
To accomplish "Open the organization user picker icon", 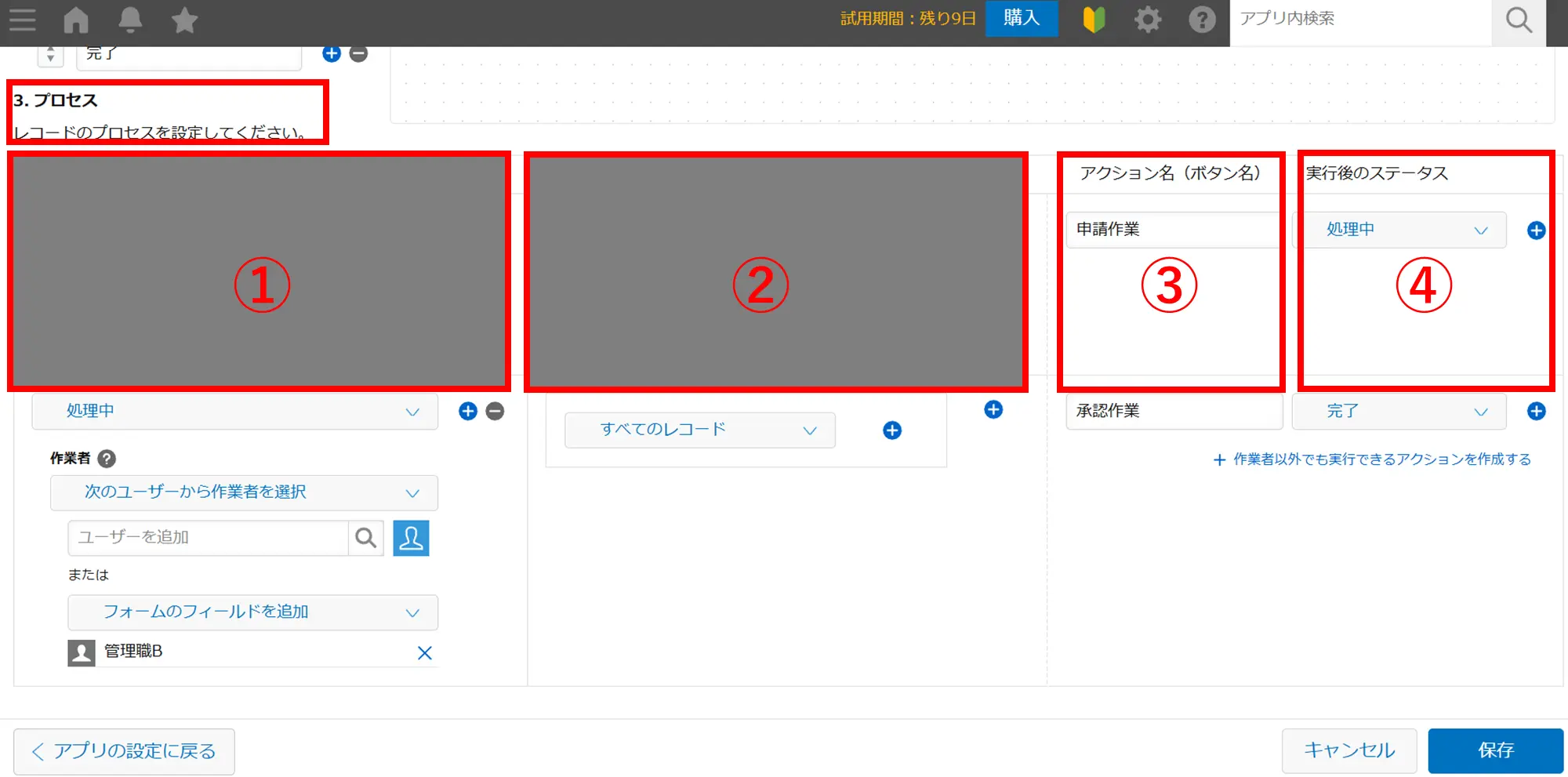I will [x=411, y=538].
